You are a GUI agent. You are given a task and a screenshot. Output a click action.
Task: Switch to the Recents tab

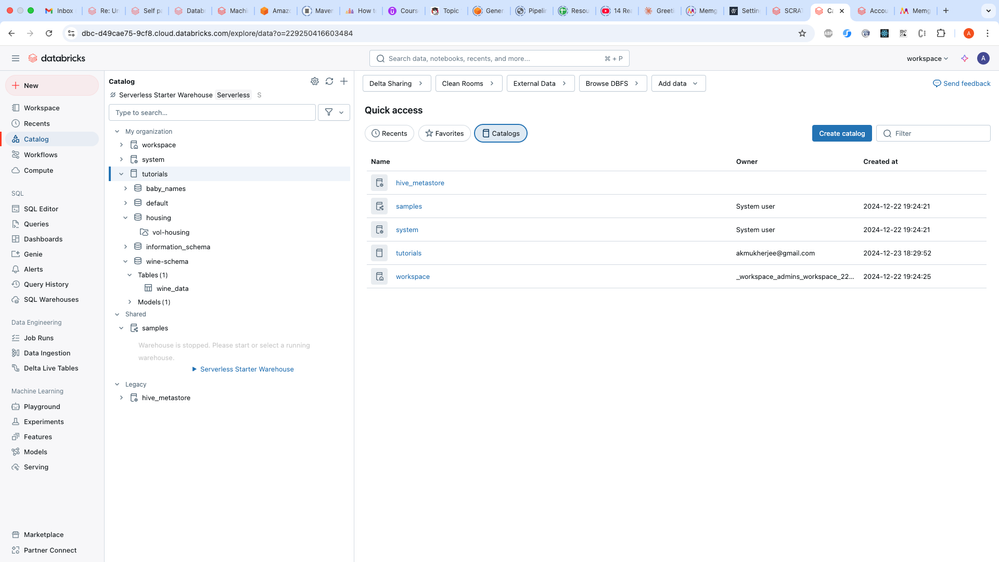(389, 133)
